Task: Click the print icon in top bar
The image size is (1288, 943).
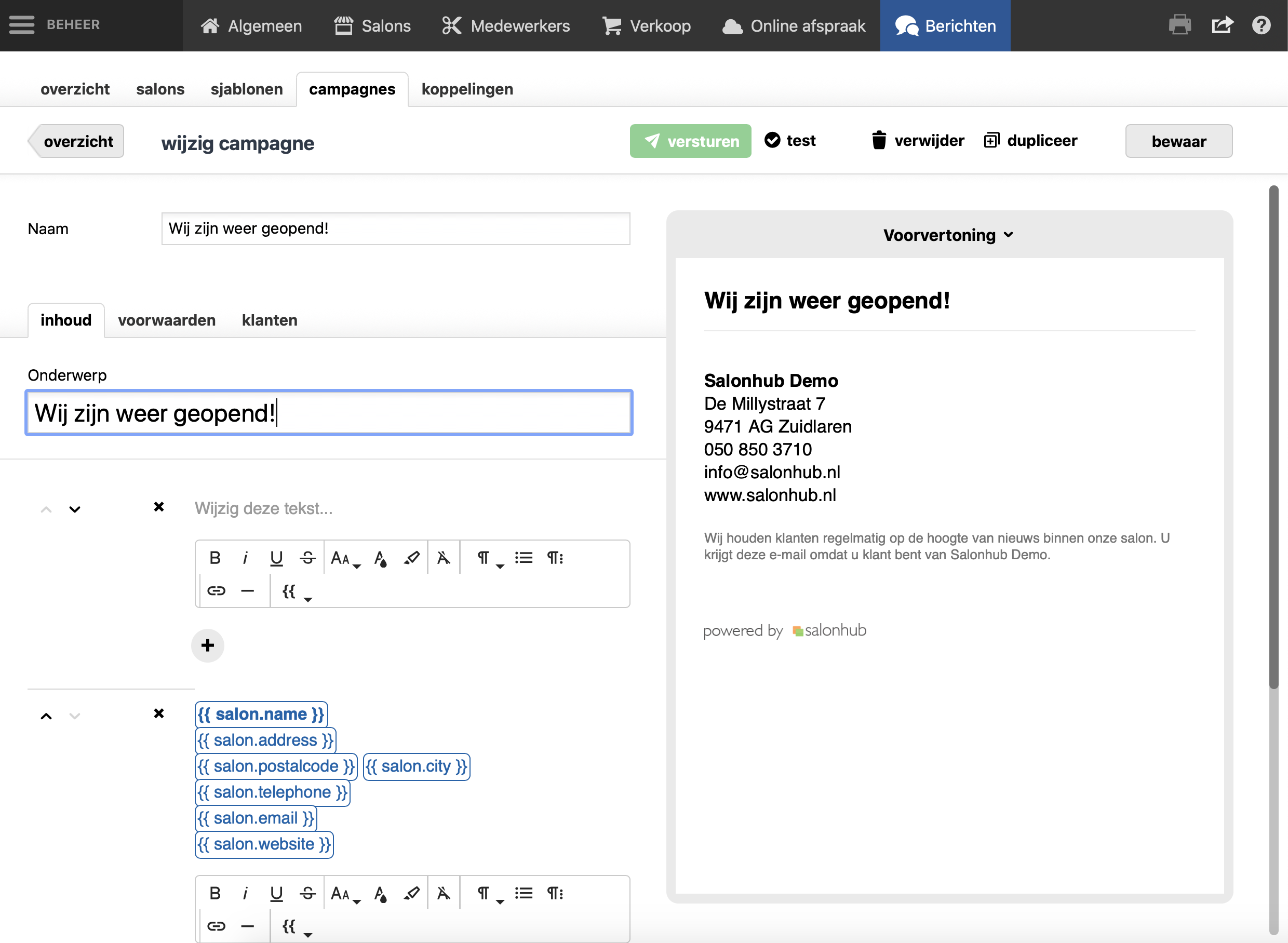Action: [1179, 25]
